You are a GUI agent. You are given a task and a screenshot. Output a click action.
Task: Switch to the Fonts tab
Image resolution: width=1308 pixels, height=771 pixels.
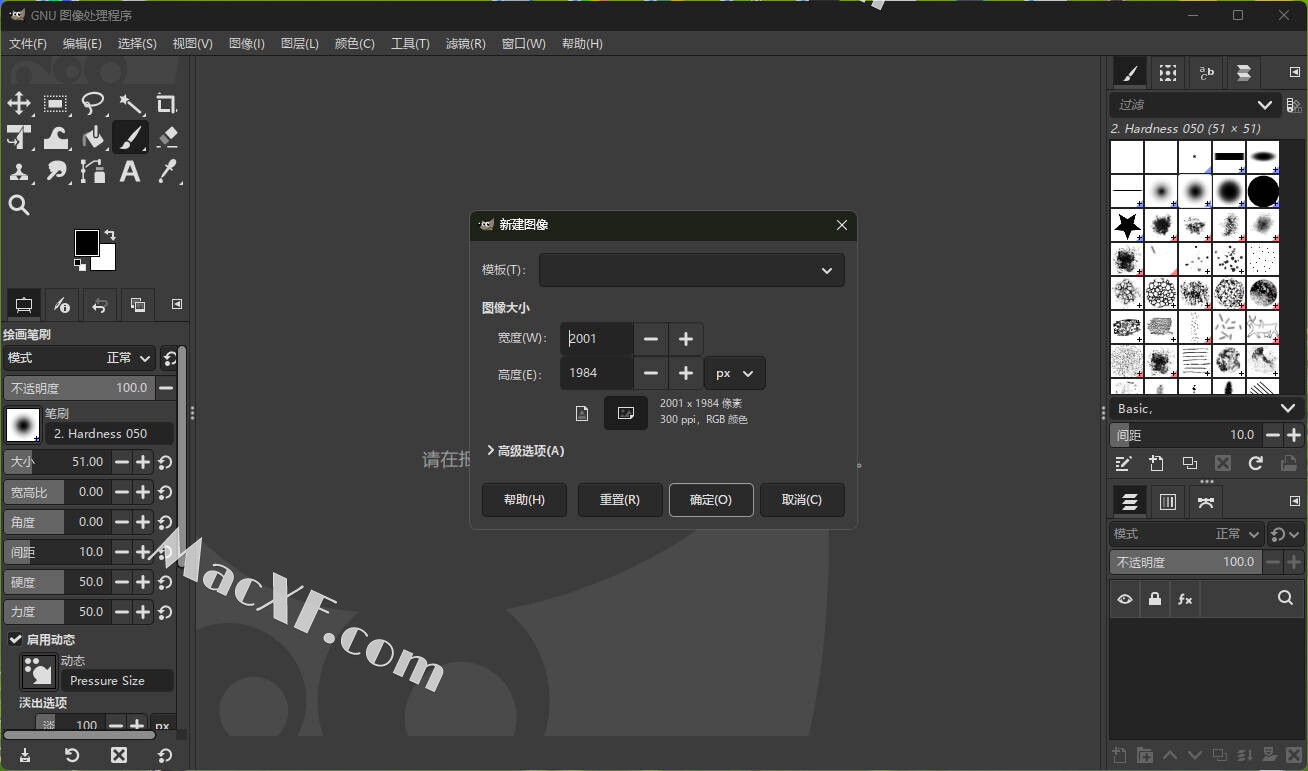[x=1206, y=73]
